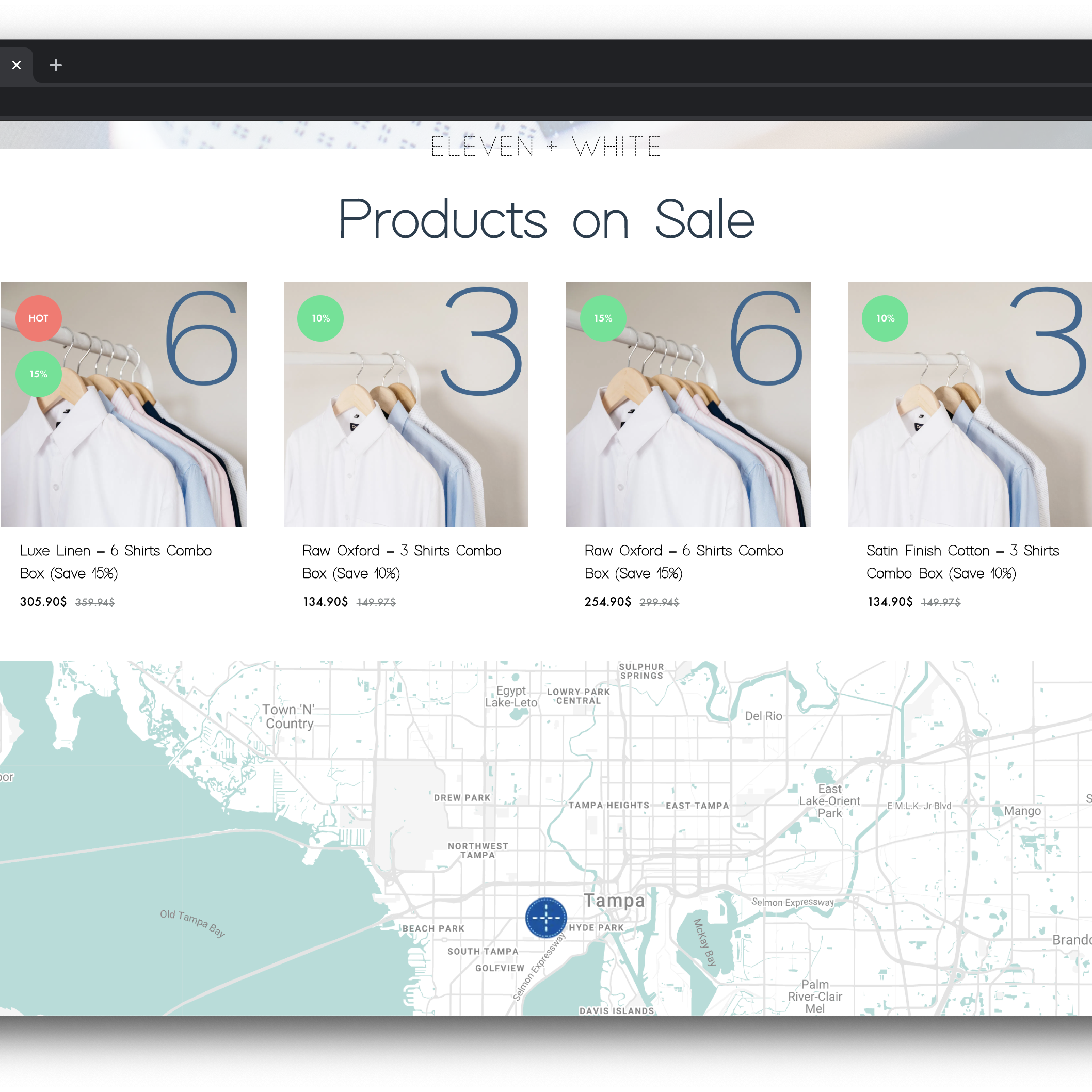Click 10% badge on Raw Oxford 3 Shirts
The height and width of the screenshot is (1092, 1092).
click(x=320, y=318)
